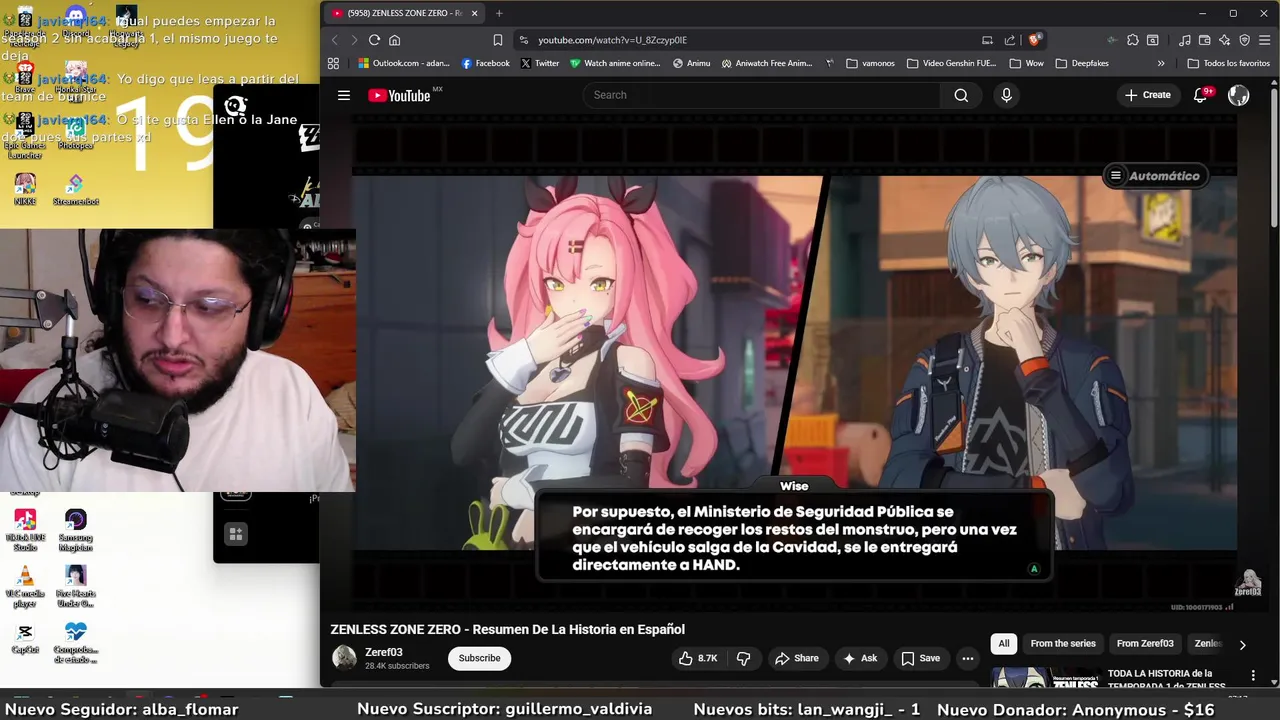Open the browser home page button
Image resolution: width=1280 pixels, height=720 pixels.
tap(394, 40)
